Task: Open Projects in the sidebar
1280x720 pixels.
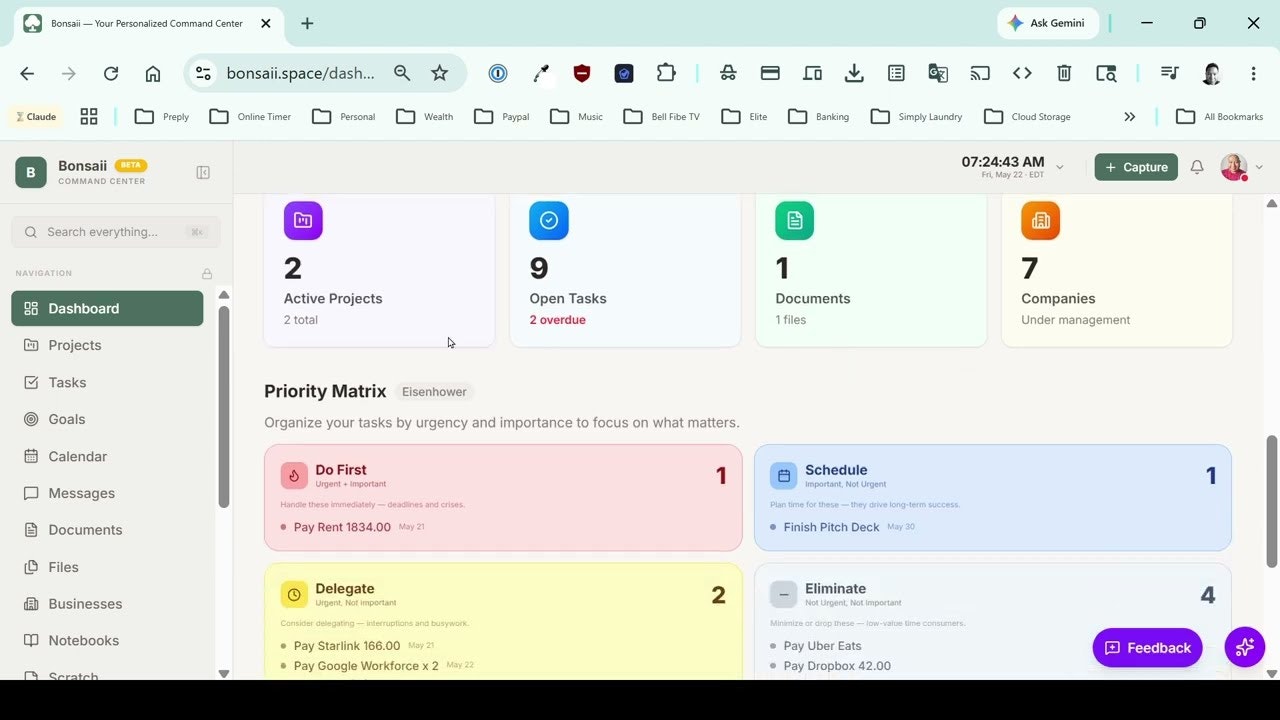Action: tap(107, 345)
